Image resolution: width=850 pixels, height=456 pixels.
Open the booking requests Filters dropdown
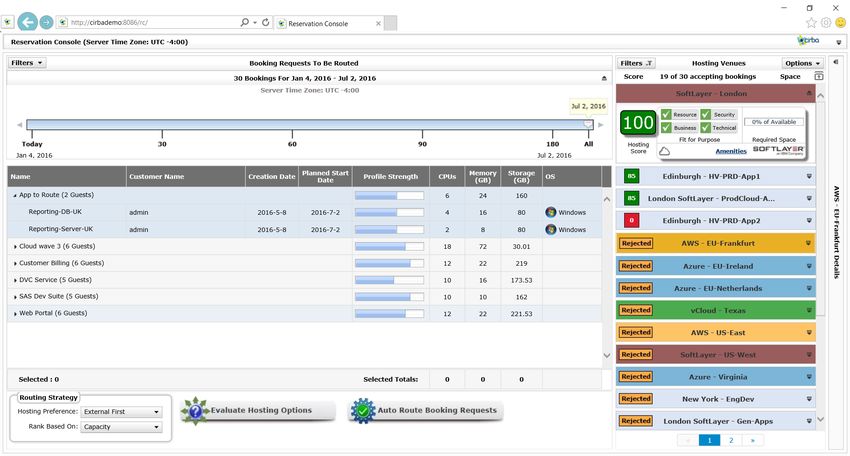[x=27, y=63]
